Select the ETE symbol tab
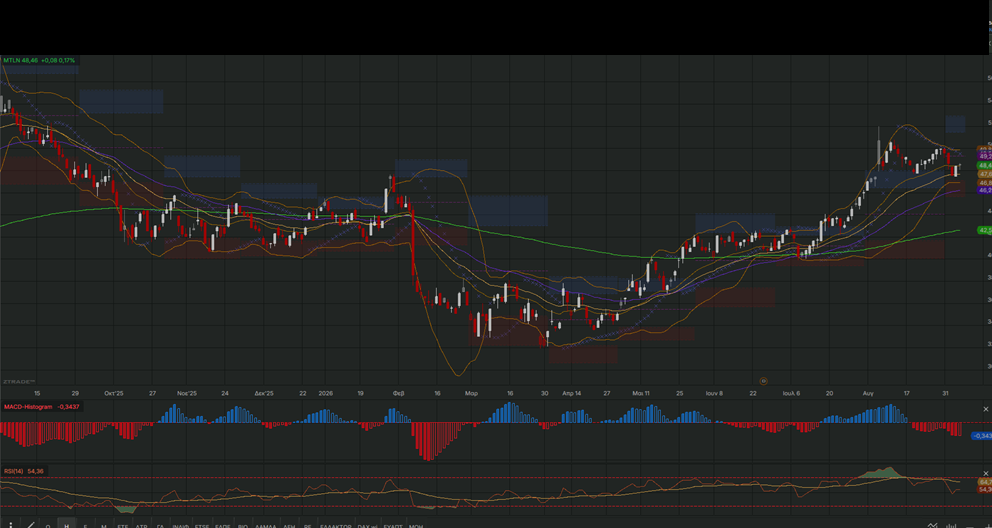The height and width of the screenshot is (528, 992). [123, 526]
